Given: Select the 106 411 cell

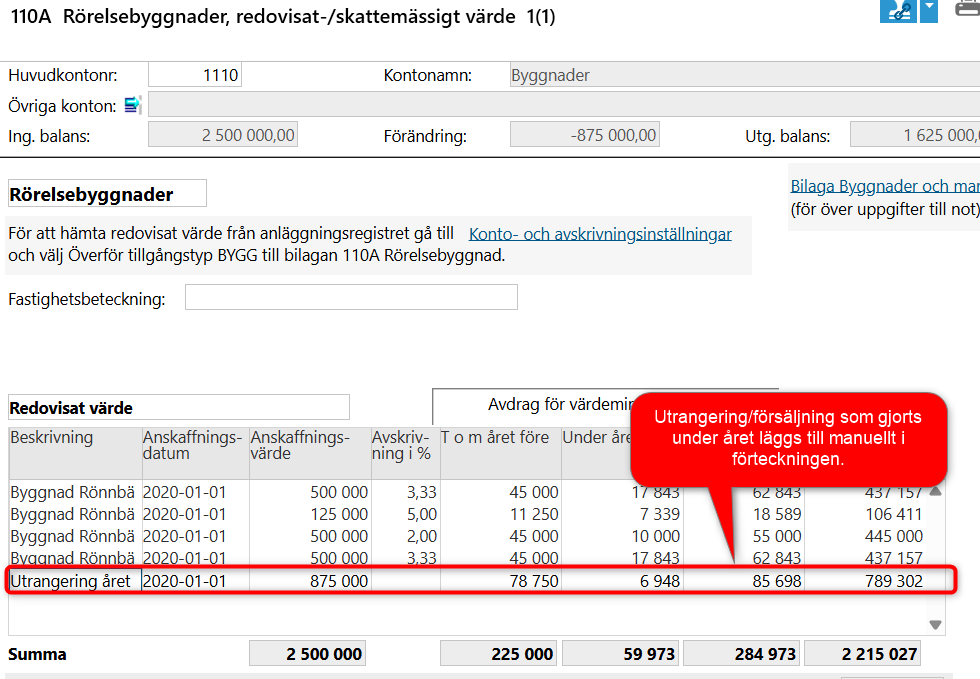Looking at the screenshot, I should click(864, 514).
